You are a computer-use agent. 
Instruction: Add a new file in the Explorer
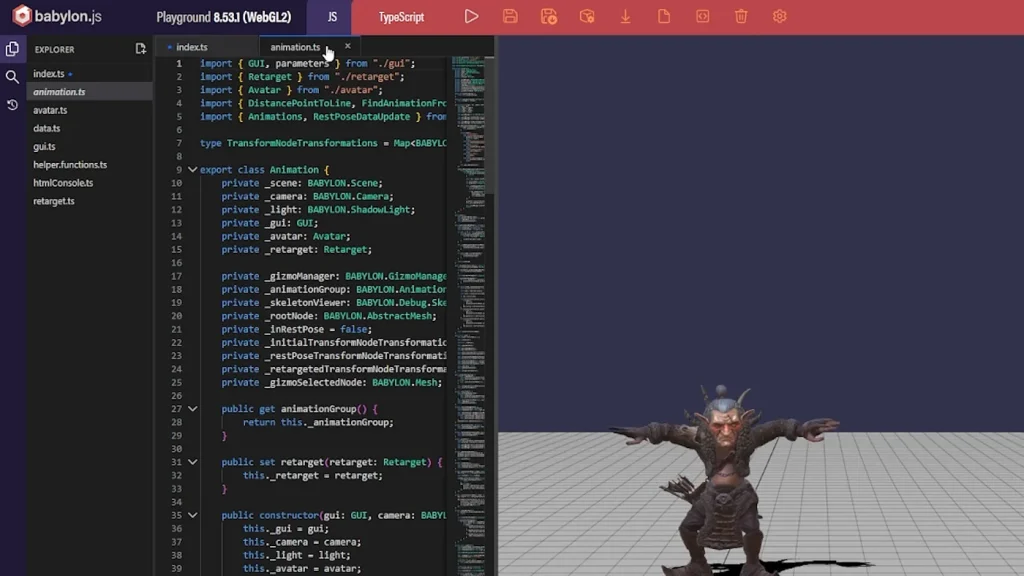[x=140, y=49]
